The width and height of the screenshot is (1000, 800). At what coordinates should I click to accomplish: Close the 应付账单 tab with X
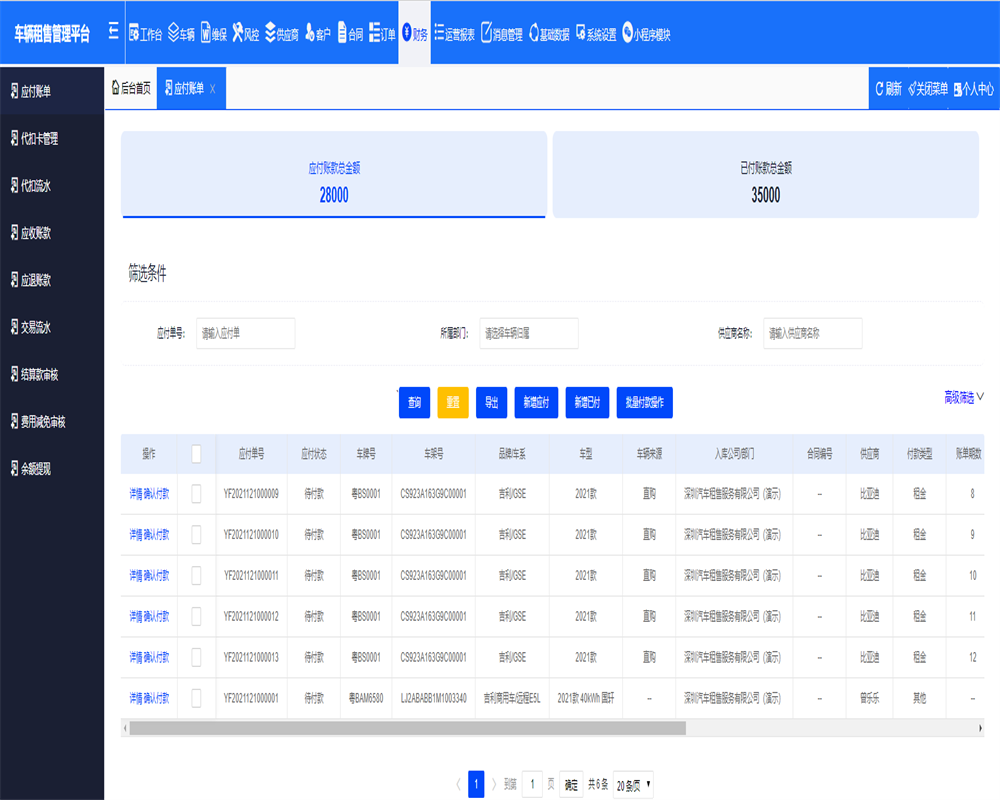pyautogui.click(x=212, y=89)
